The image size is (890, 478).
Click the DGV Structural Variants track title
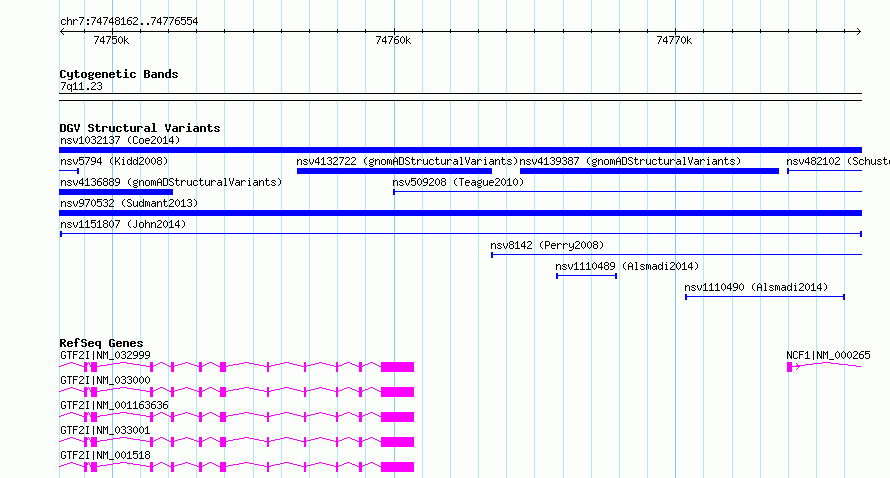(x=140, y=128)
